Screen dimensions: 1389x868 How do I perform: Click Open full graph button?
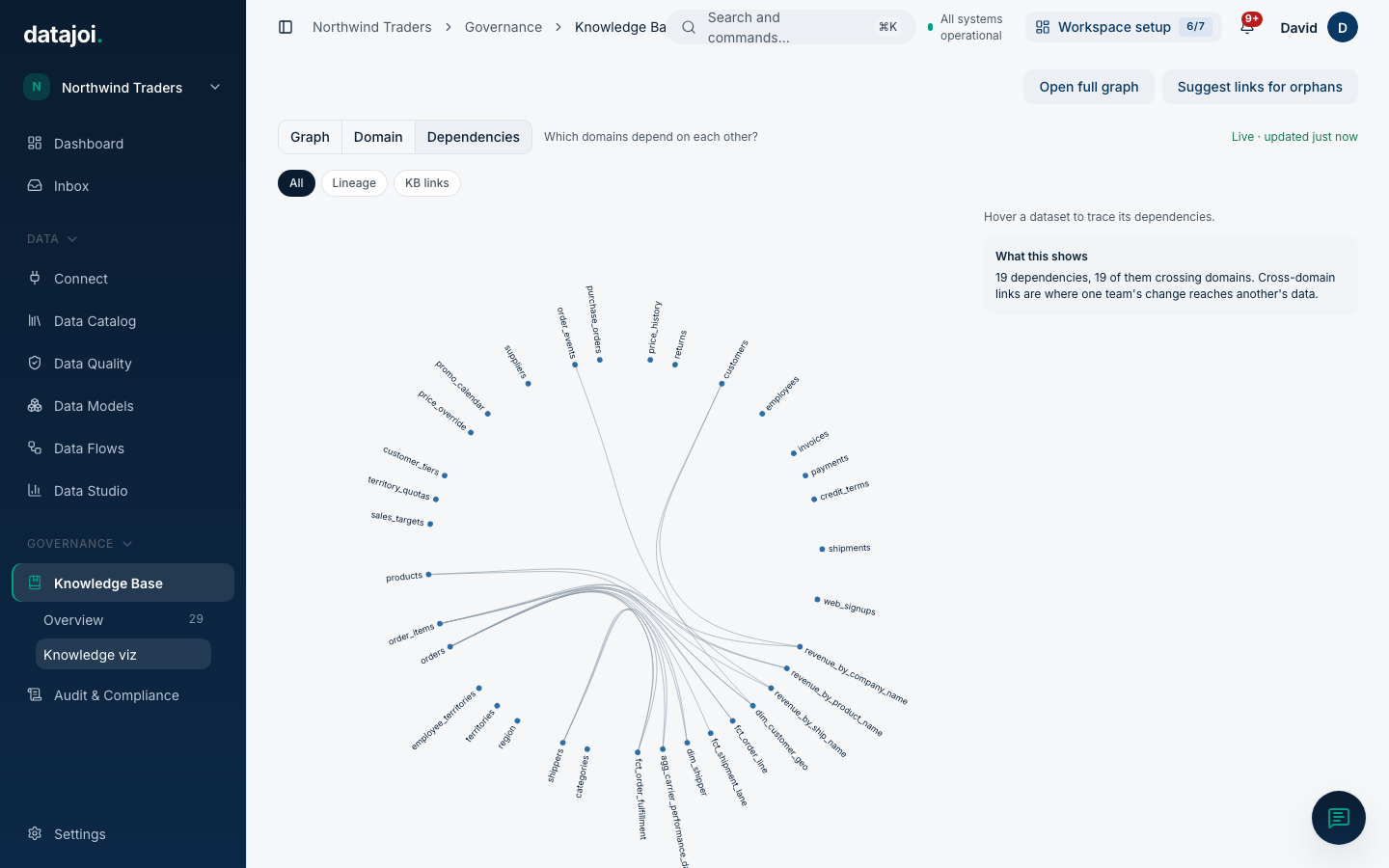tap(1089, 87)
